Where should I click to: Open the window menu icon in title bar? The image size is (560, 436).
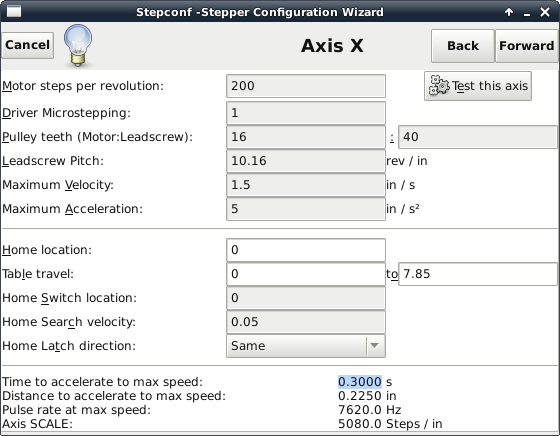[x=14, y=11]
